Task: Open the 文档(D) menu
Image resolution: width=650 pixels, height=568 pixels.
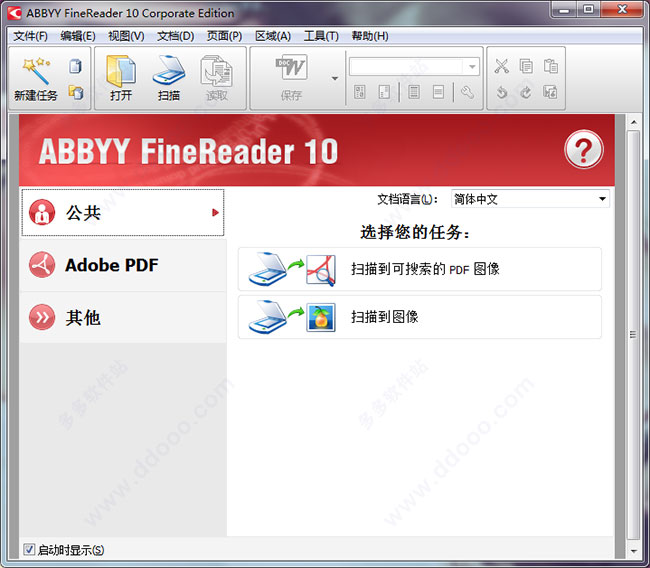Action: coord(175,36)
